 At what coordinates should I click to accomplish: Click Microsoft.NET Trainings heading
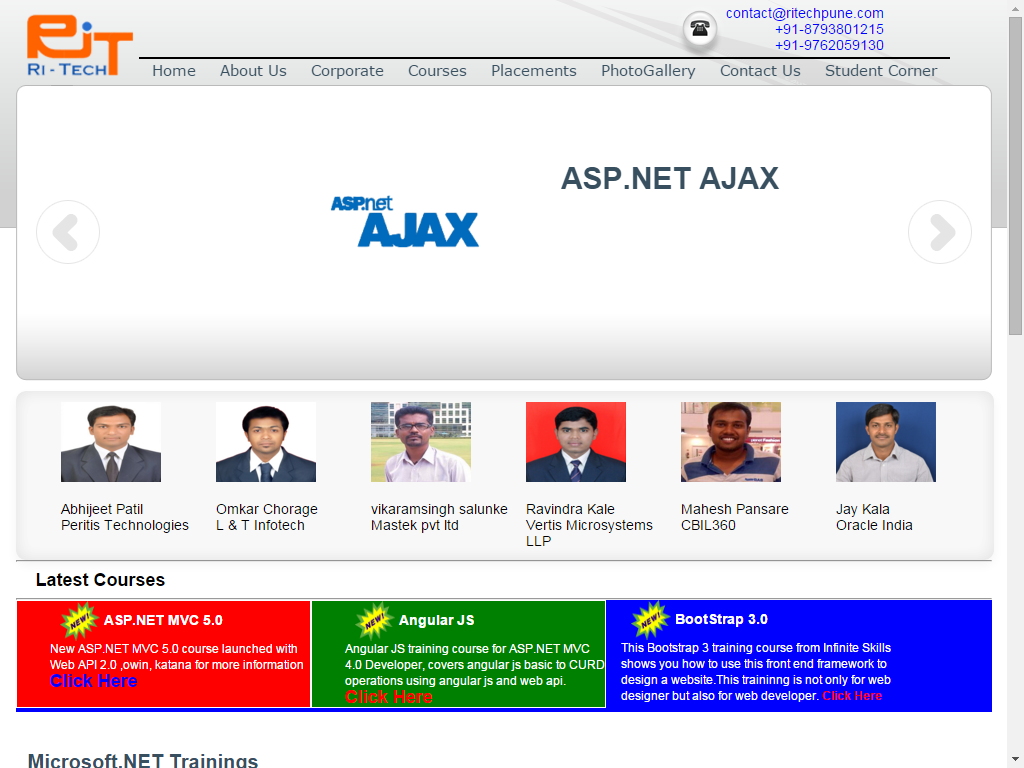pos(142,760)
